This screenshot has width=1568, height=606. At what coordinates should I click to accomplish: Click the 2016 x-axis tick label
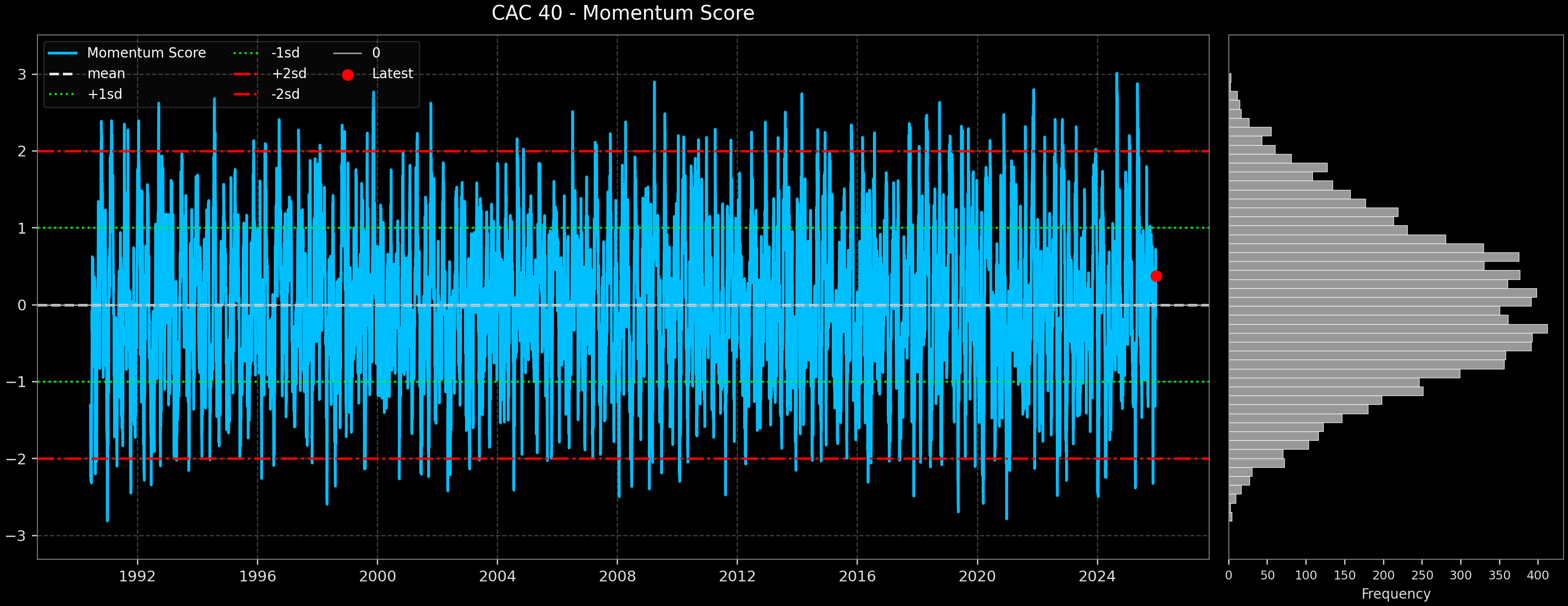(857, 576)
